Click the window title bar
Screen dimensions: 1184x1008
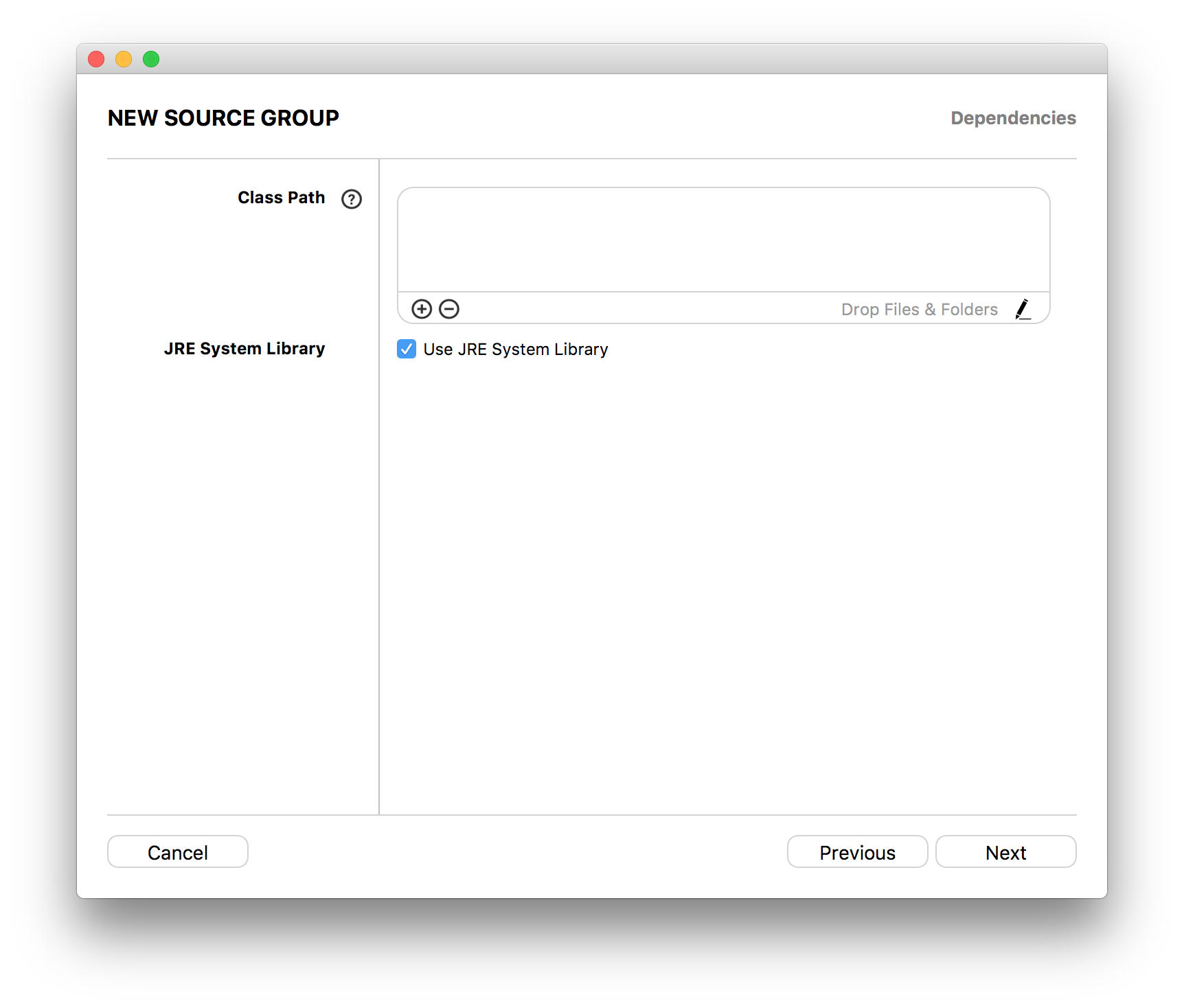(x=592, y=59)
